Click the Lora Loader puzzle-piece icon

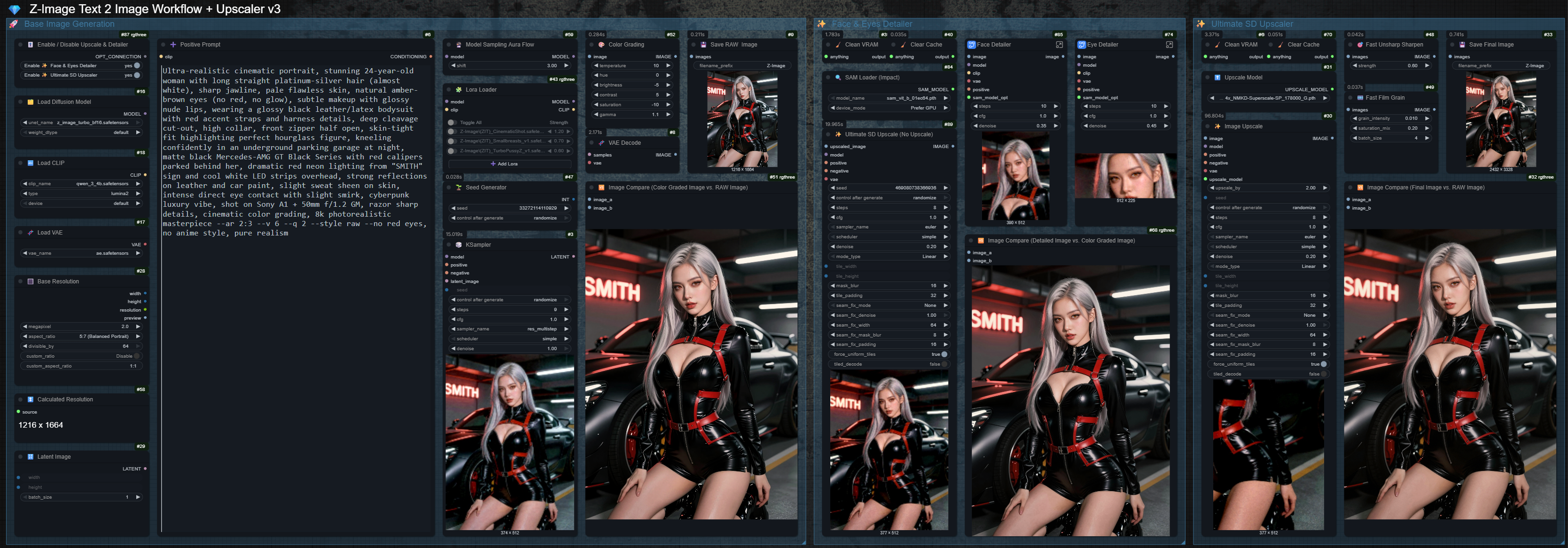pos(459,89)
